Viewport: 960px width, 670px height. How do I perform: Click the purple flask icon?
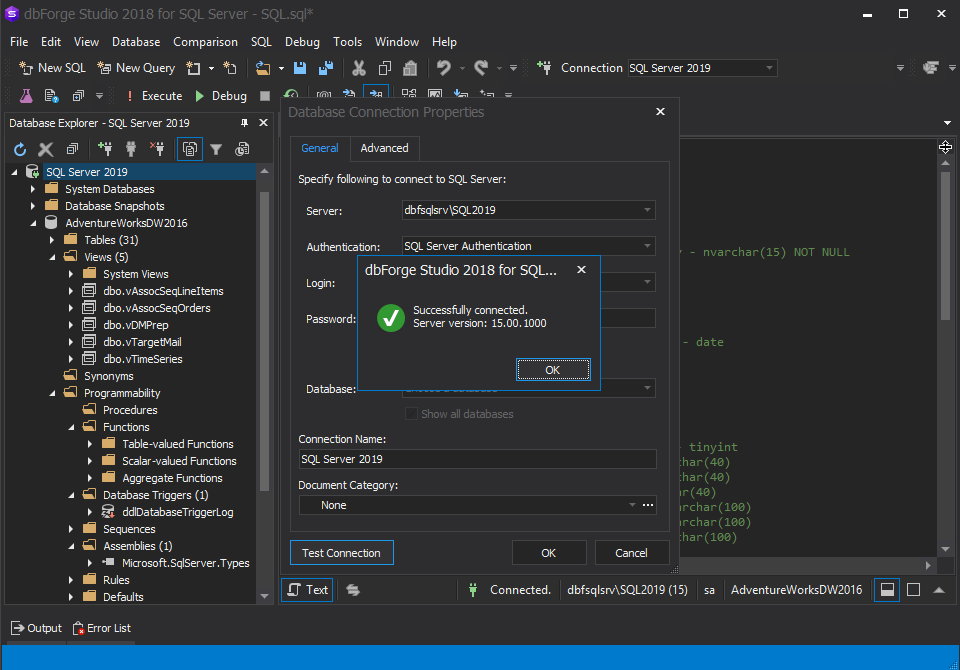[x=26, y=96]
